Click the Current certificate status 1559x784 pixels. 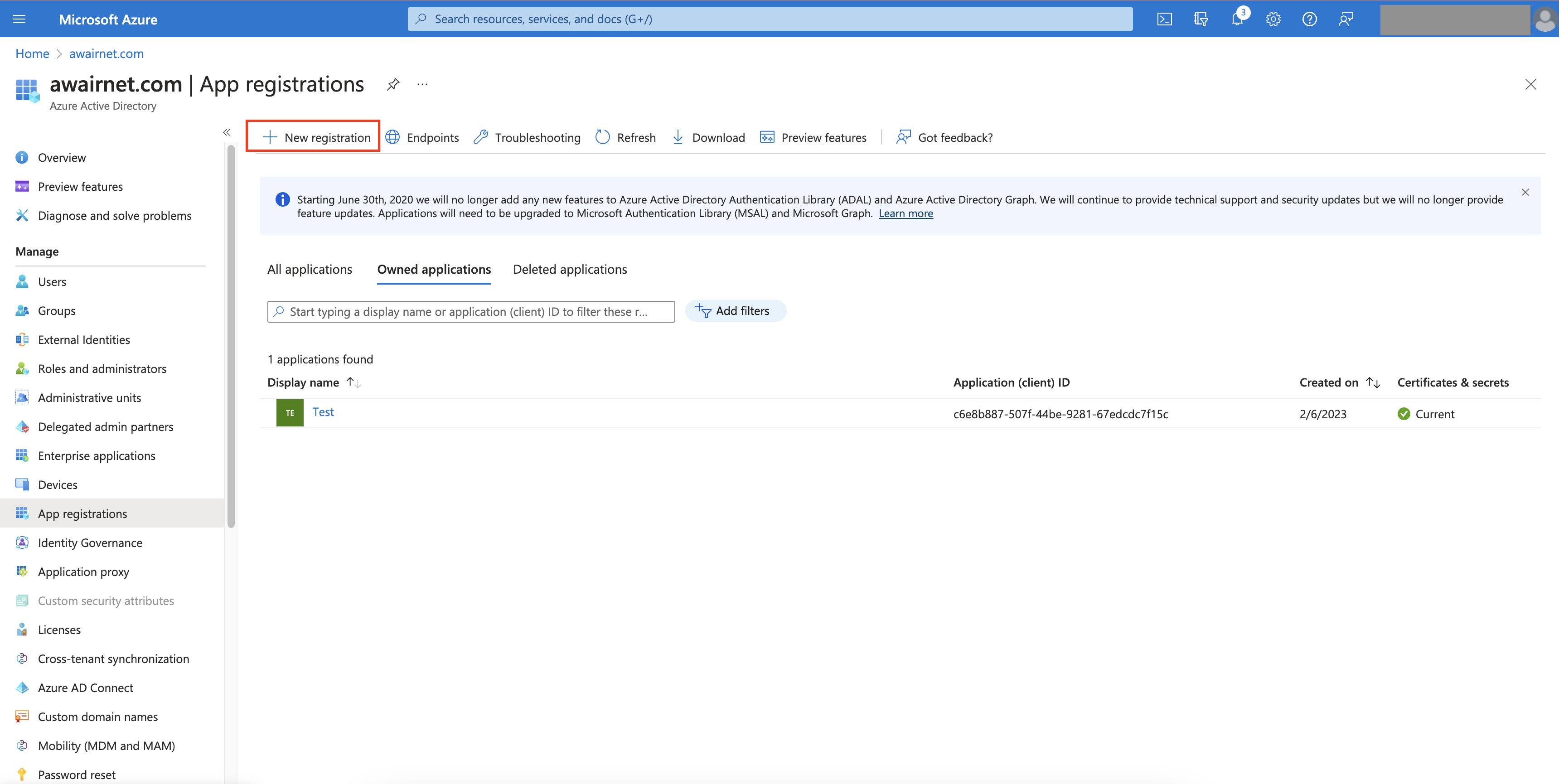[x=1426, y=414]
